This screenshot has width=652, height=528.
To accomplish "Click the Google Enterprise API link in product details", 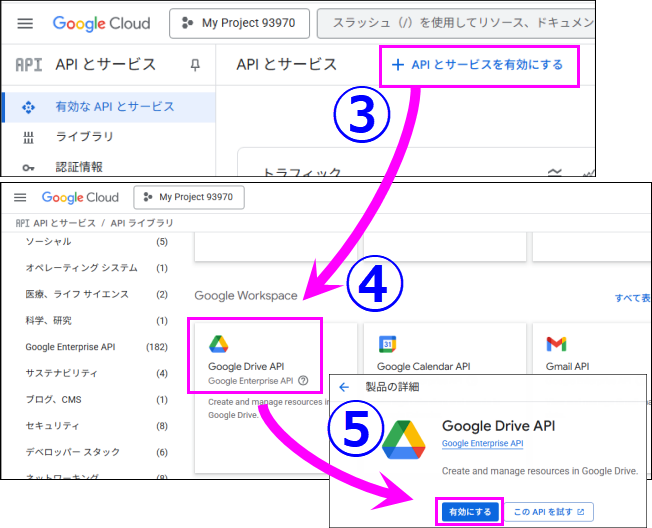I will click(482, 443).
